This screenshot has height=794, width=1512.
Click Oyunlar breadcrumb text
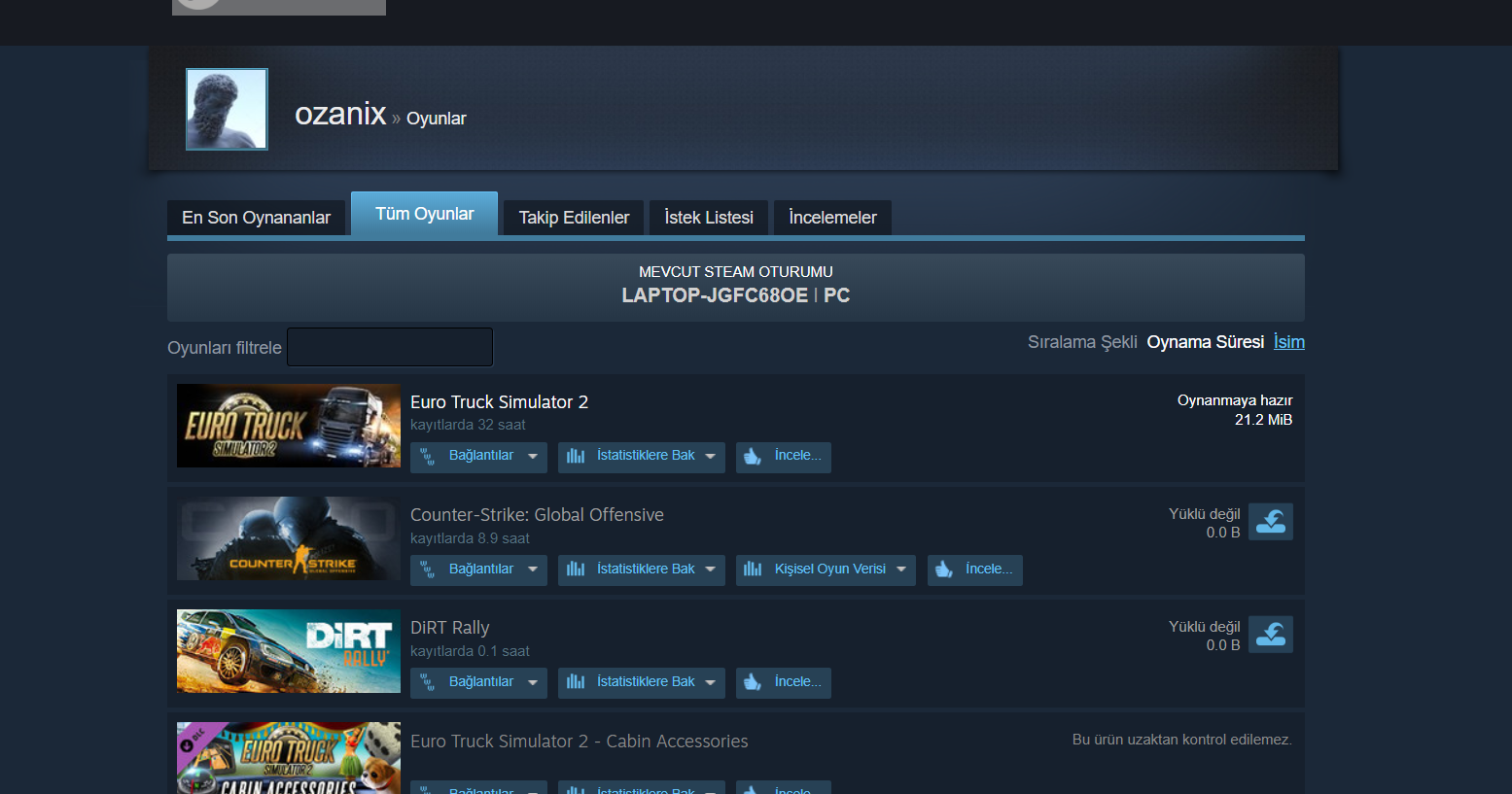coord(436,119)
